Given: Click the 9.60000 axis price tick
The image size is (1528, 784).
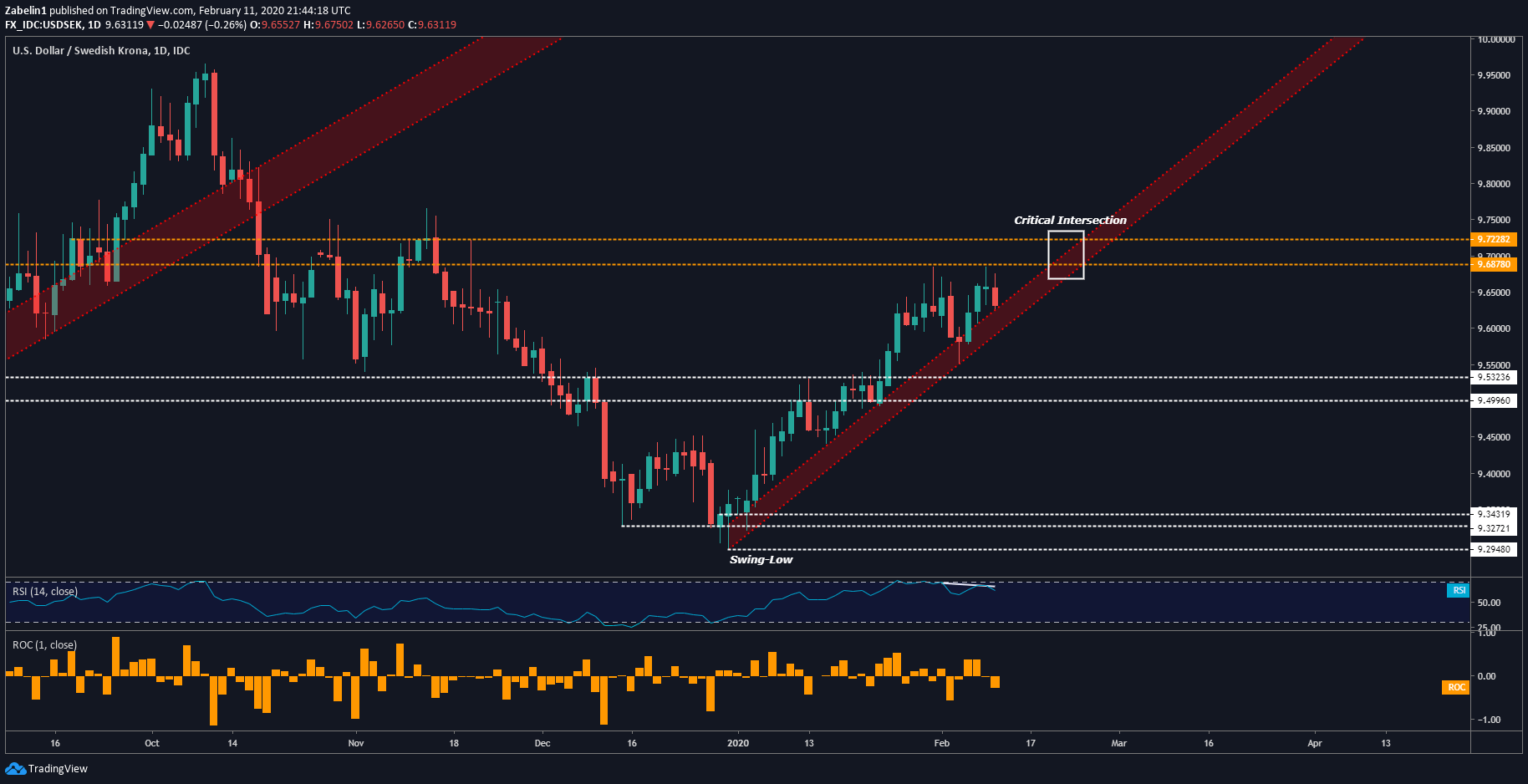Looking at the screenshot, I should 1494,328.
